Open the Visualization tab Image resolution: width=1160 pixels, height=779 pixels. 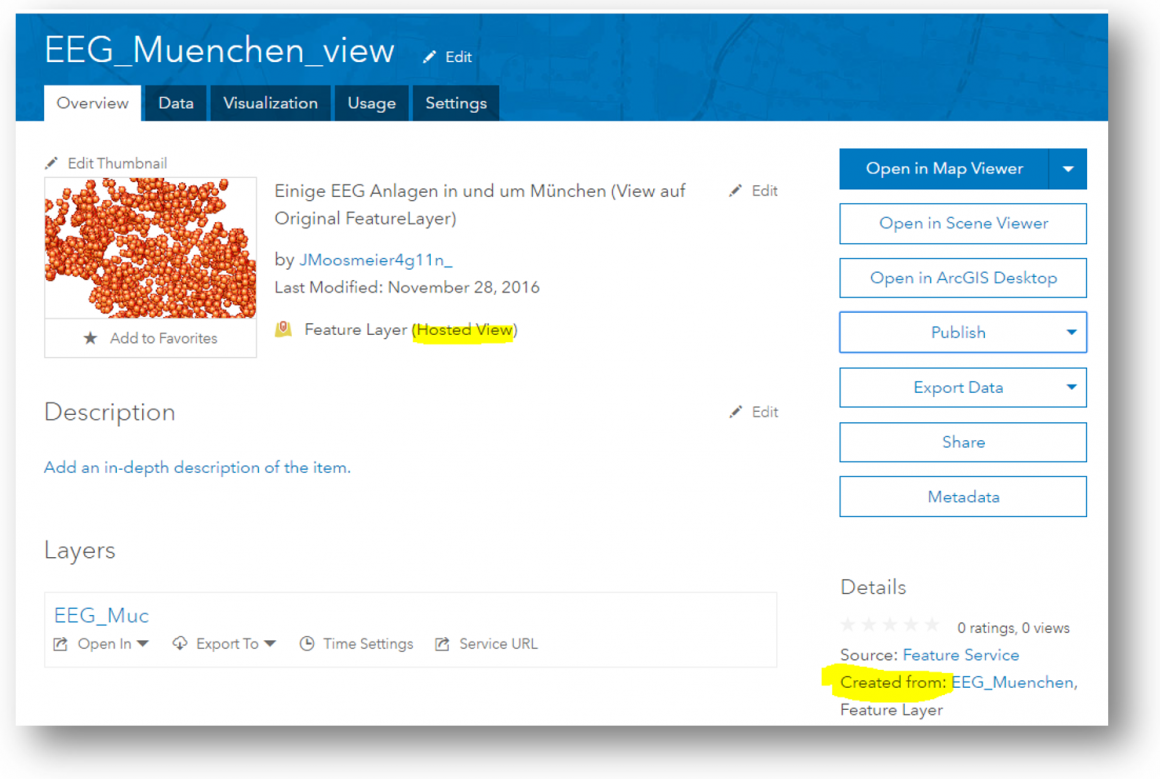(x=271, y=103)
